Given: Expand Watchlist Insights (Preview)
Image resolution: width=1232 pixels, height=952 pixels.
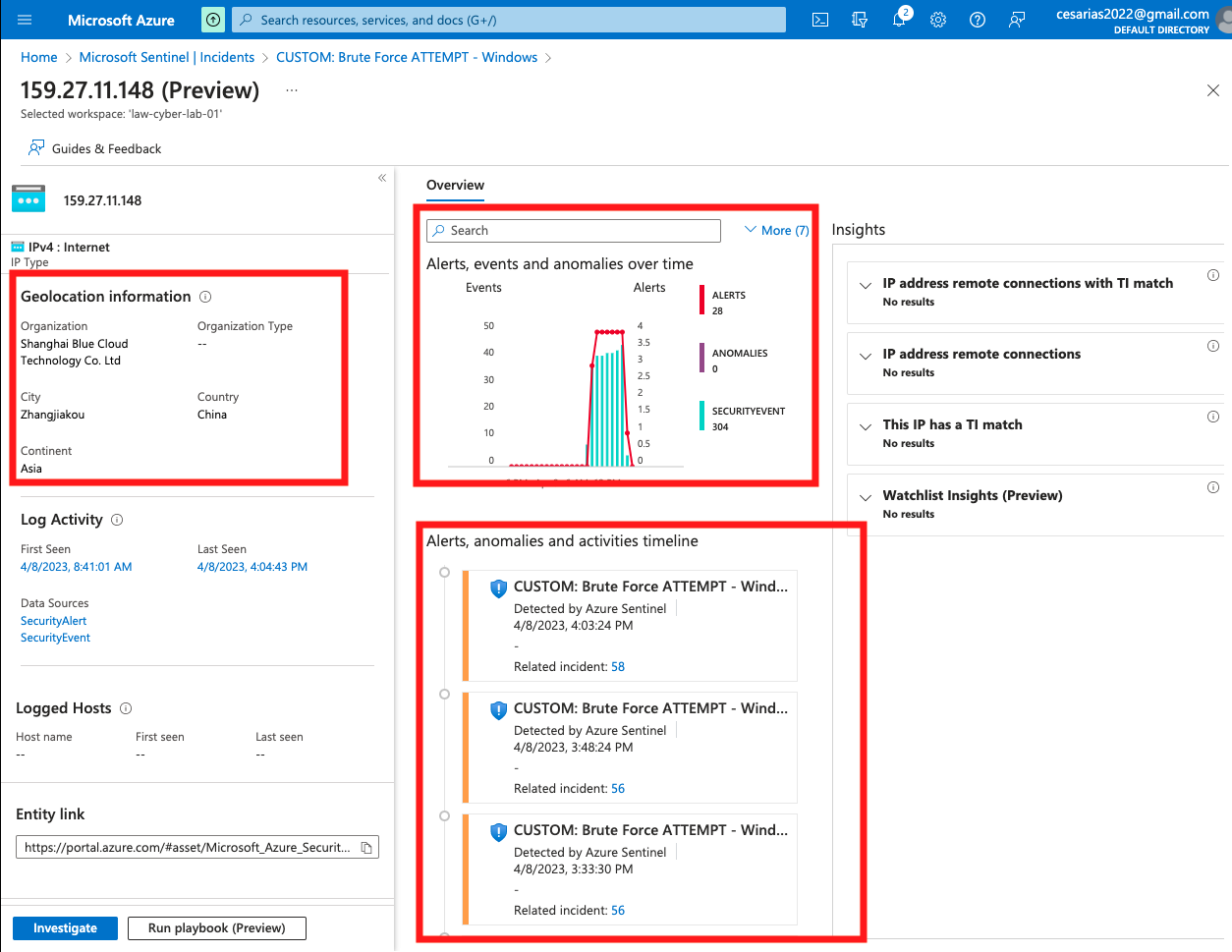Looking at the screenshot, I should [x=866, y=497].
